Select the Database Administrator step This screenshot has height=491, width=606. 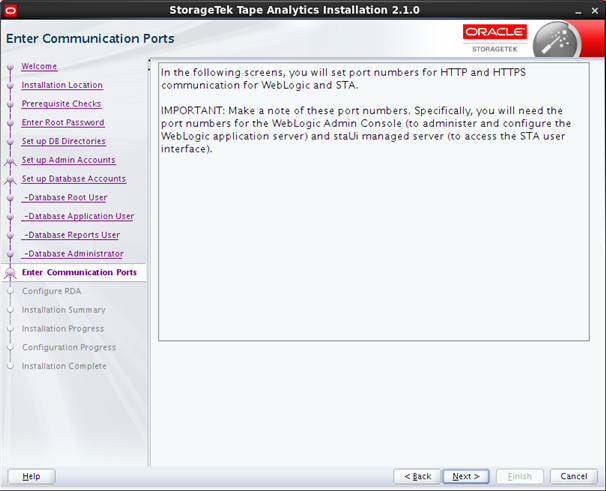click(73, 254)
